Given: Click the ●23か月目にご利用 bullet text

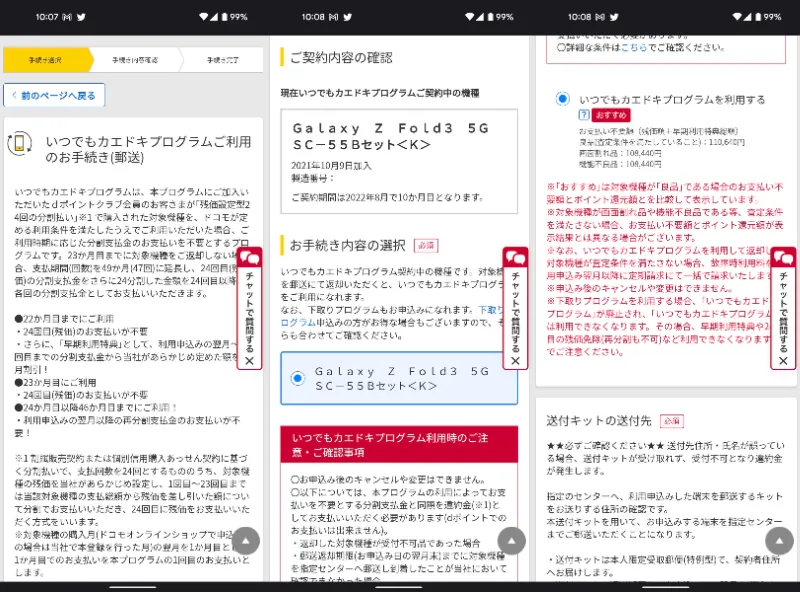Looking at the screenshot, I should point(55,382).
